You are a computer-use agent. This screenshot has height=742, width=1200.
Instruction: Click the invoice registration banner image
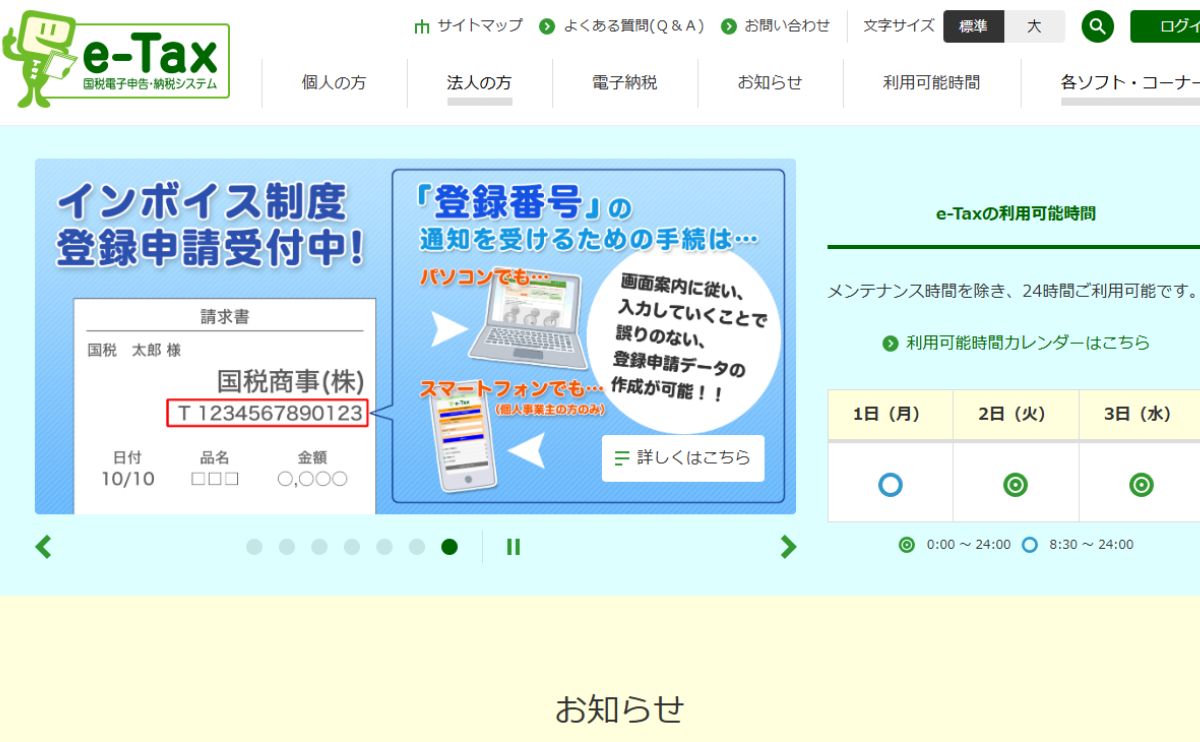(415, 336)
